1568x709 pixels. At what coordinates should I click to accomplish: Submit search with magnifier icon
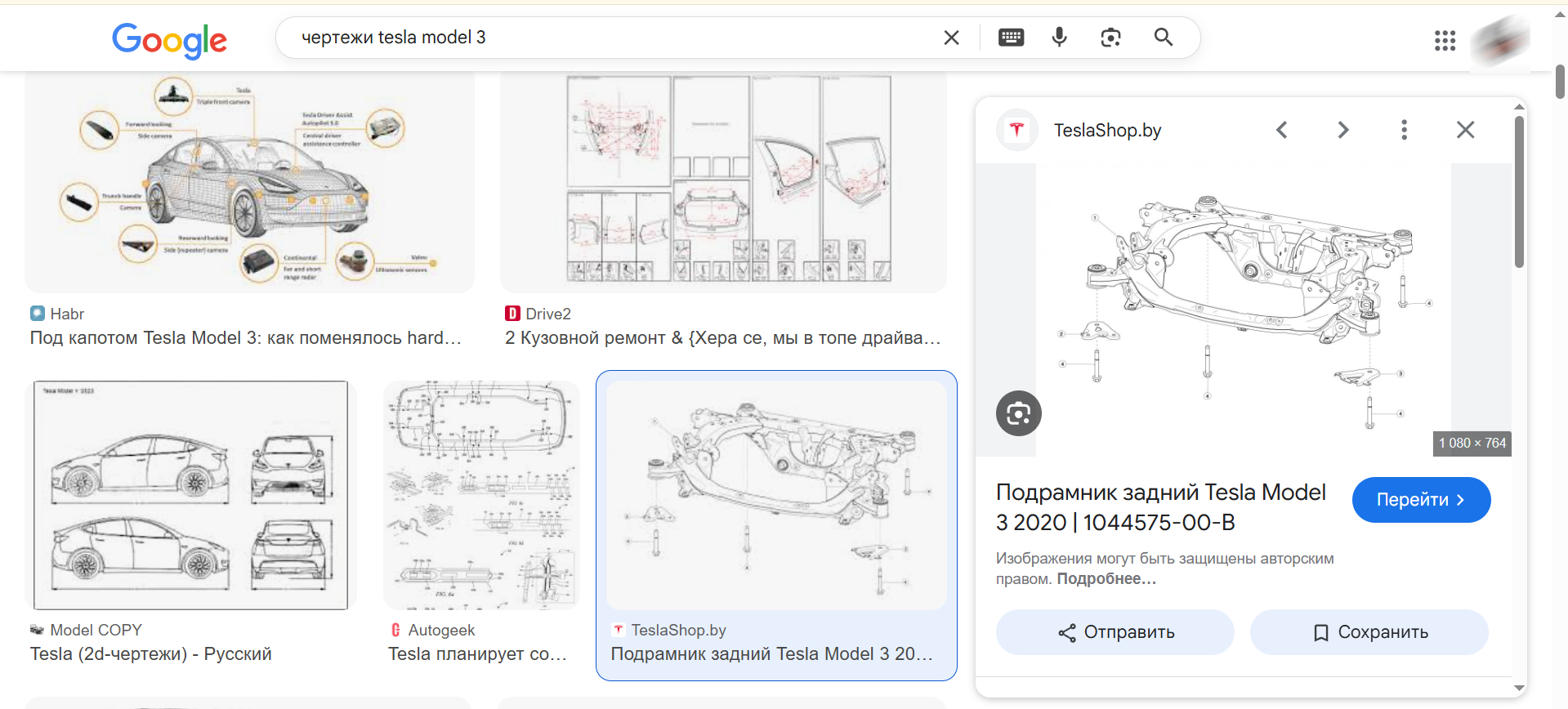(x=1163, y=37)
